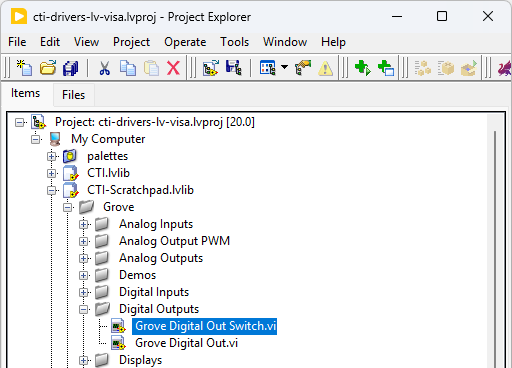Click the Grove Digital Out Switch.vi icon
Viewport: 512px width, 368px height.
click(x=118, y=326)
